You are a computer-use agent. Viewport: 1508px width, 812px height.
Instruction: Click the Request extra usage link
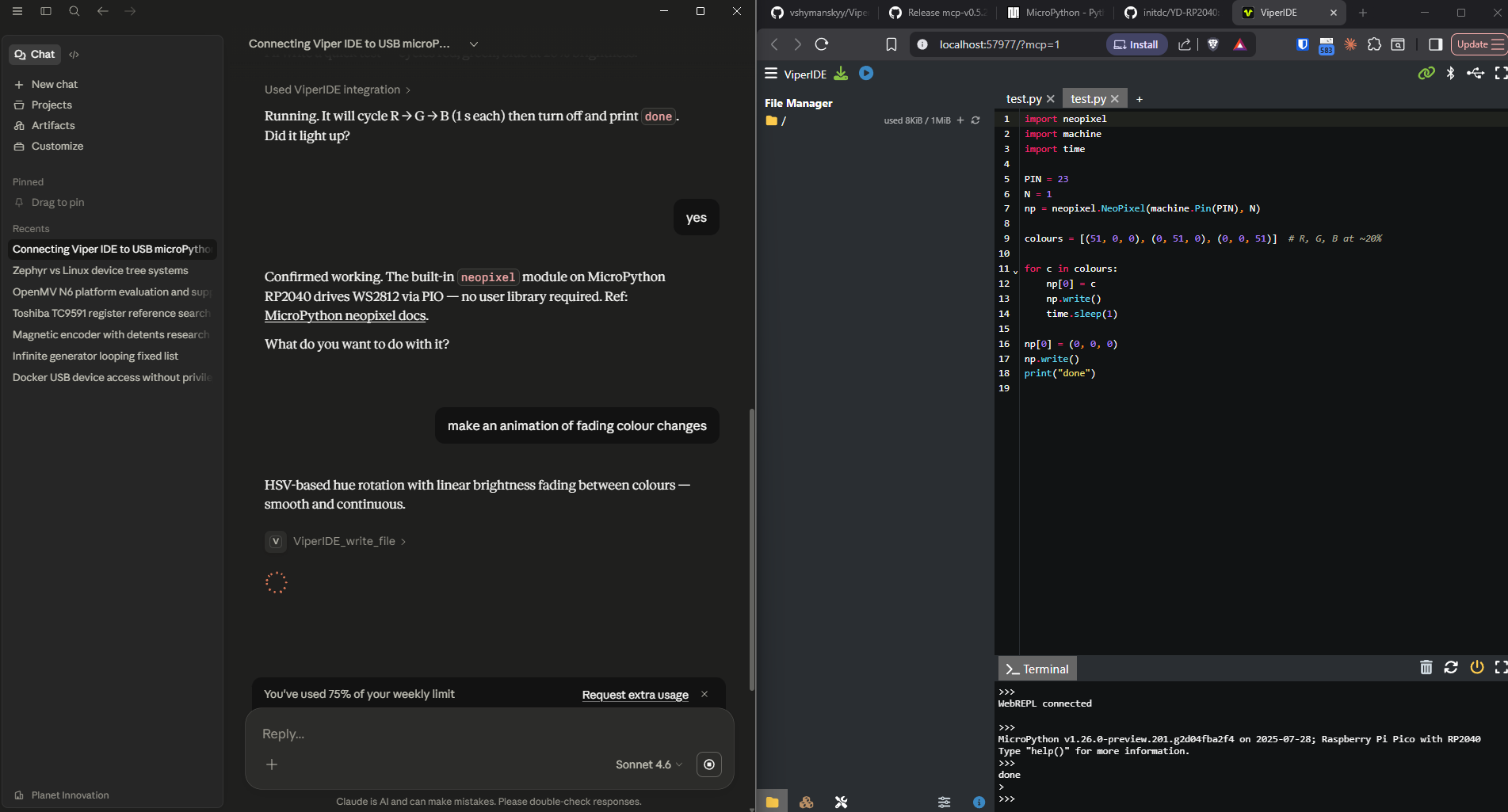pos(635,695)
